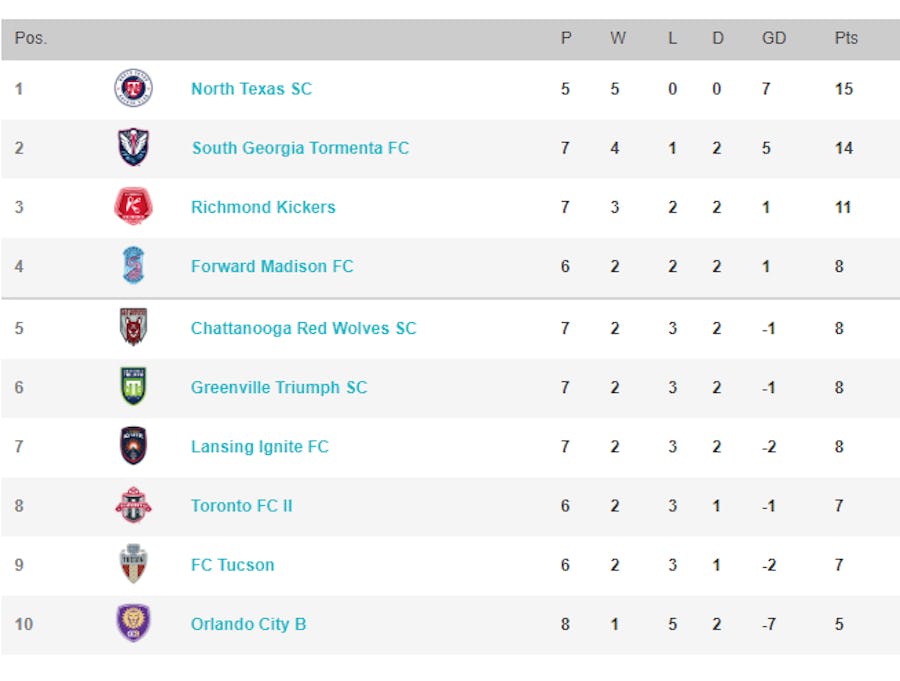This screenshot has height=681, width=900.
Task: Click the Lansing Ignite FC badge
Action: 133,446
